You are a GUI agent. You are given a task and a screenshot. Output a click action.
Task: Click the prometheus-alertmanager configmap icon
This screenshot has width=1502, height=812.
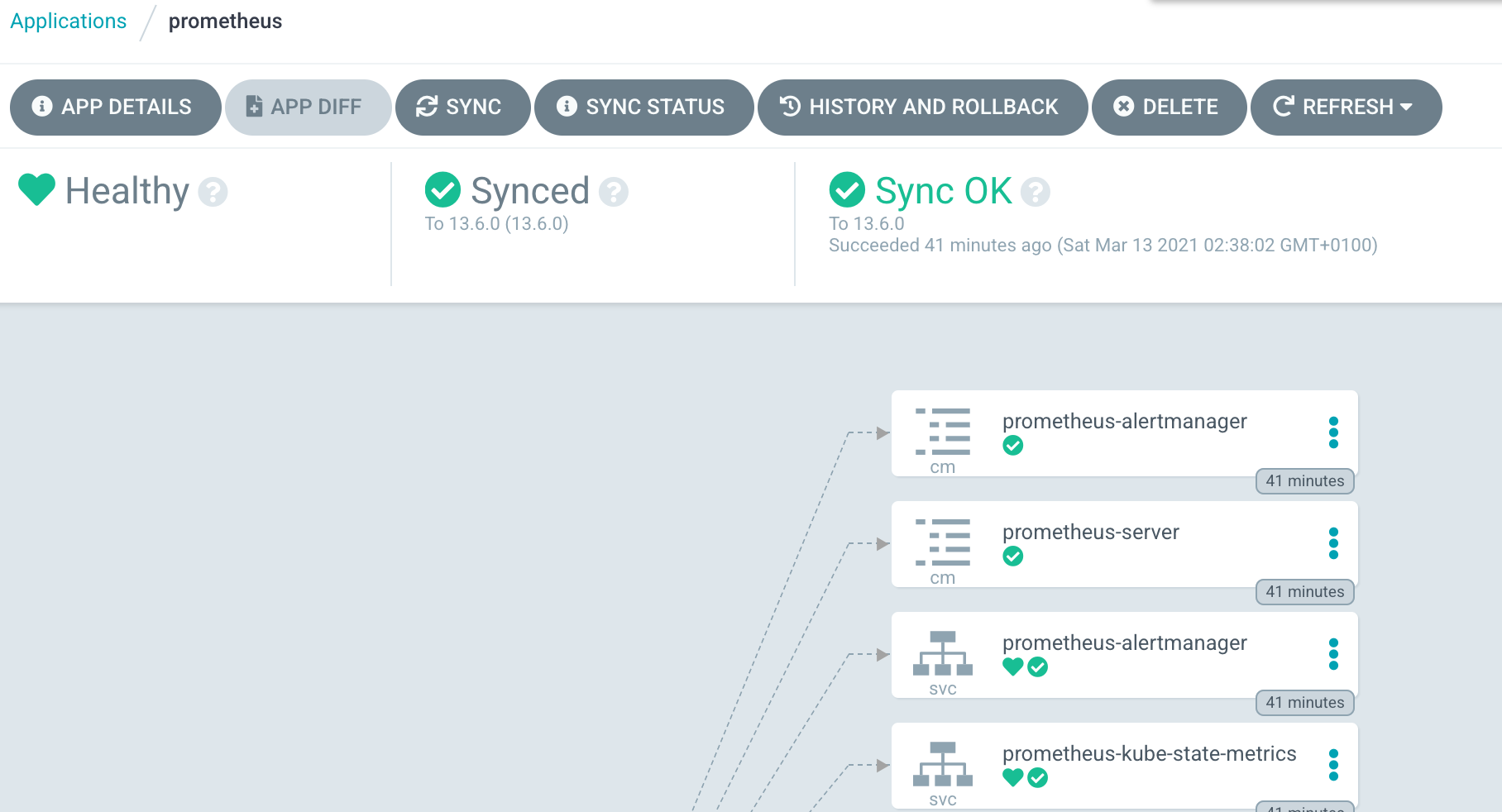[x=943, y=432]
